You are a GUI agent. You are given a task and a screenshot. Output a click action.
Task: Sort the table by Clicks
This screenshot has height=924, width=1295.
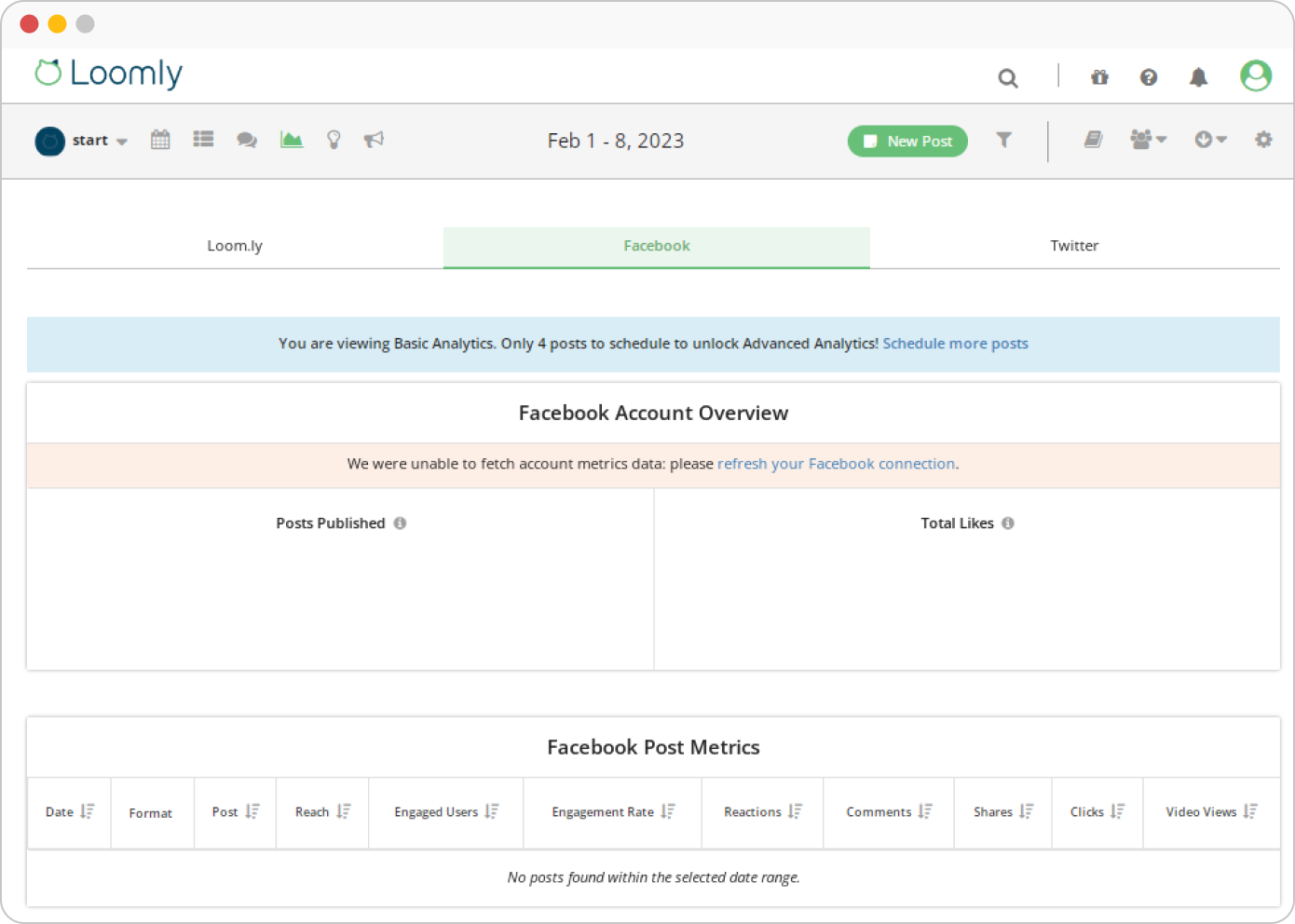(x=1118, y=812)
